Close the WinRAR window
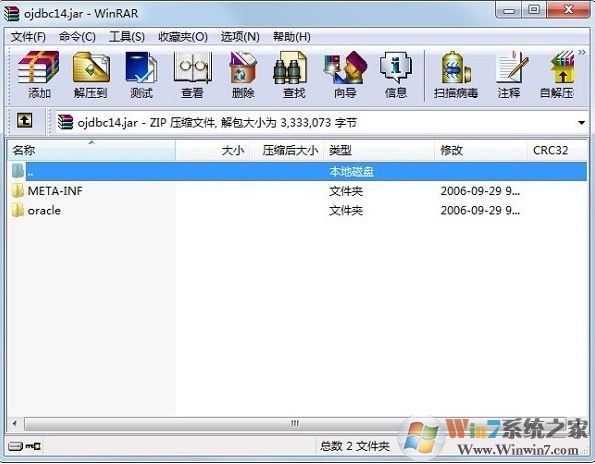This screenshot has width=595, height=464. [x=568, y=10]
